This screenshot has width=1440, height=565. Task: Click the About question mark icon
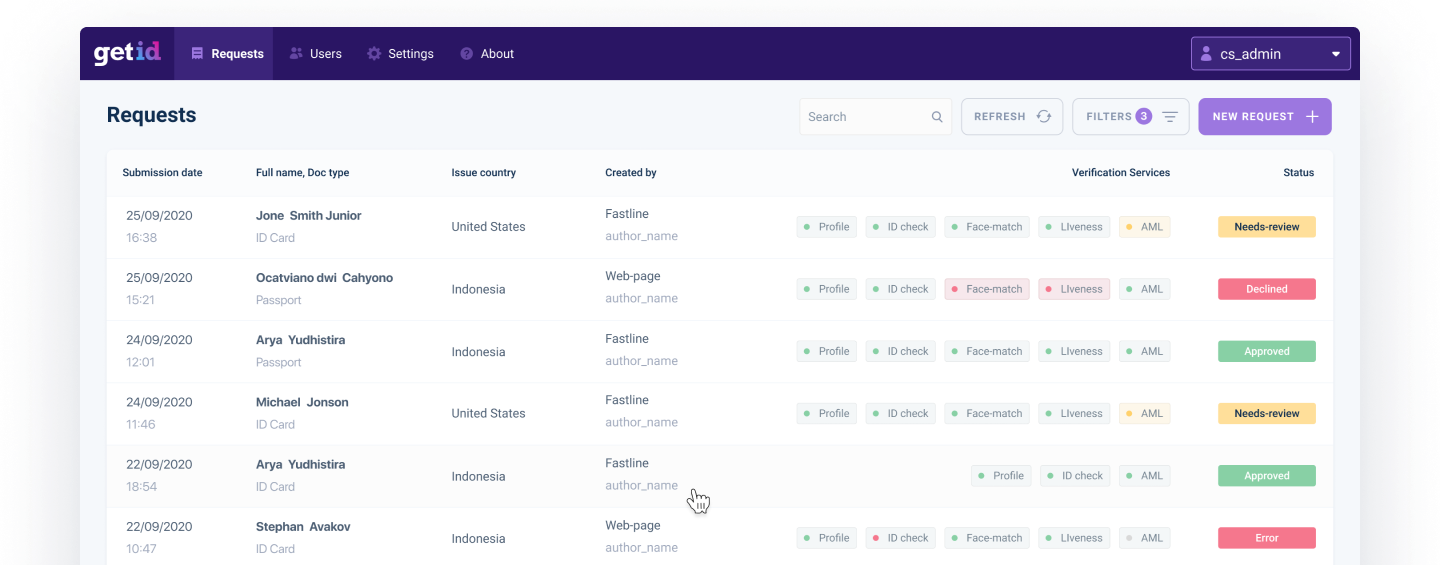point(466,54)
